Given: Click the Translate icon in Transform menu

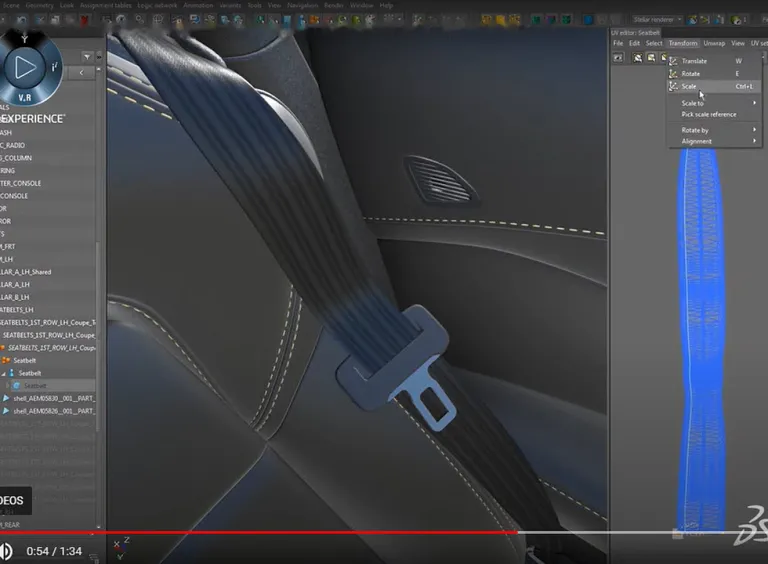Looking at the screenshot, I should 673,61.
